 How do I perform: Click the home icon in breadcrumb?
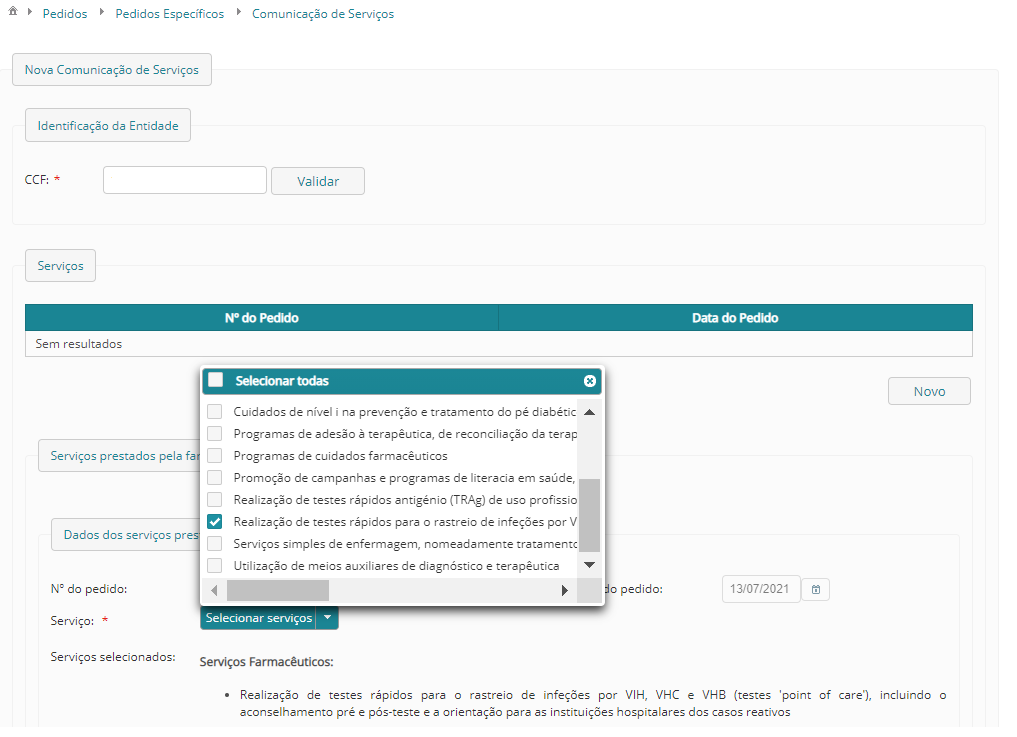[x=13, y=13]
